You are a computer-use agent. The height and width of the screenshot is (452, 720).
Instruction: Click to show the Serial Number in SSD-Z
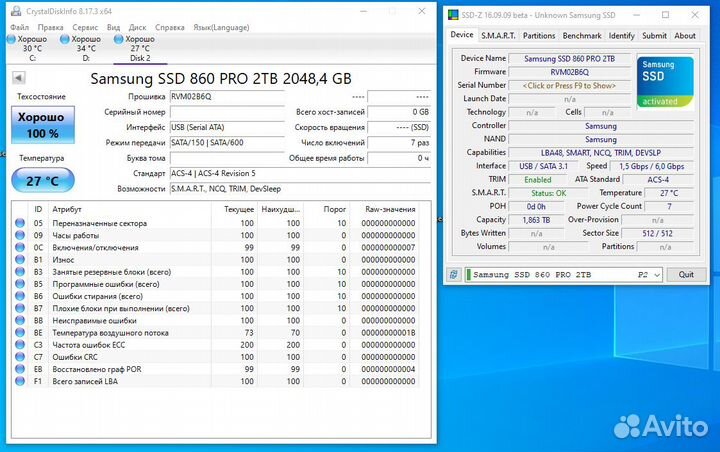[x=569, y=86]
